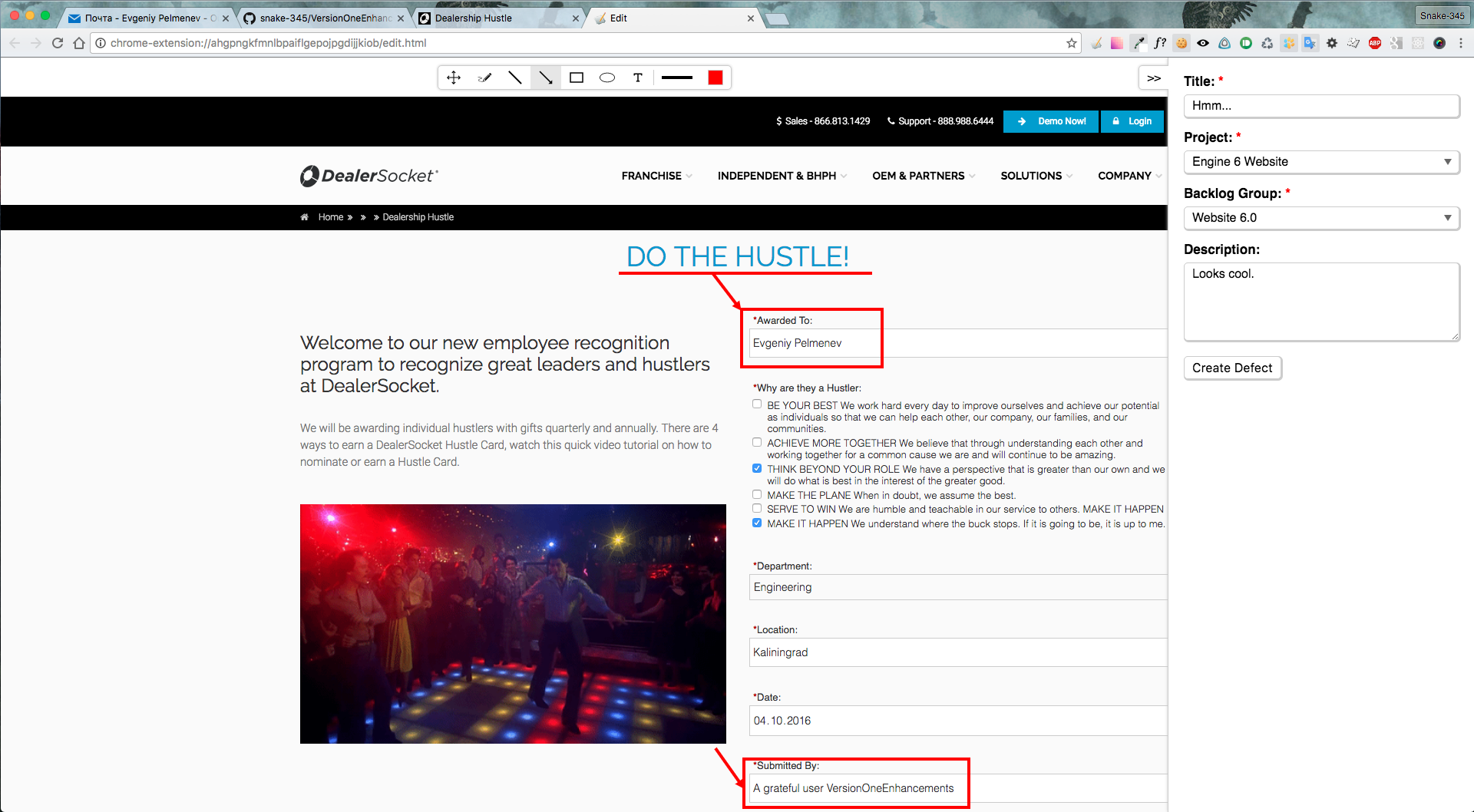This screenshot has width=1474, height=812.
Task: Expand the SOLUTIONS navigation menu
Action: (1036, 176)
